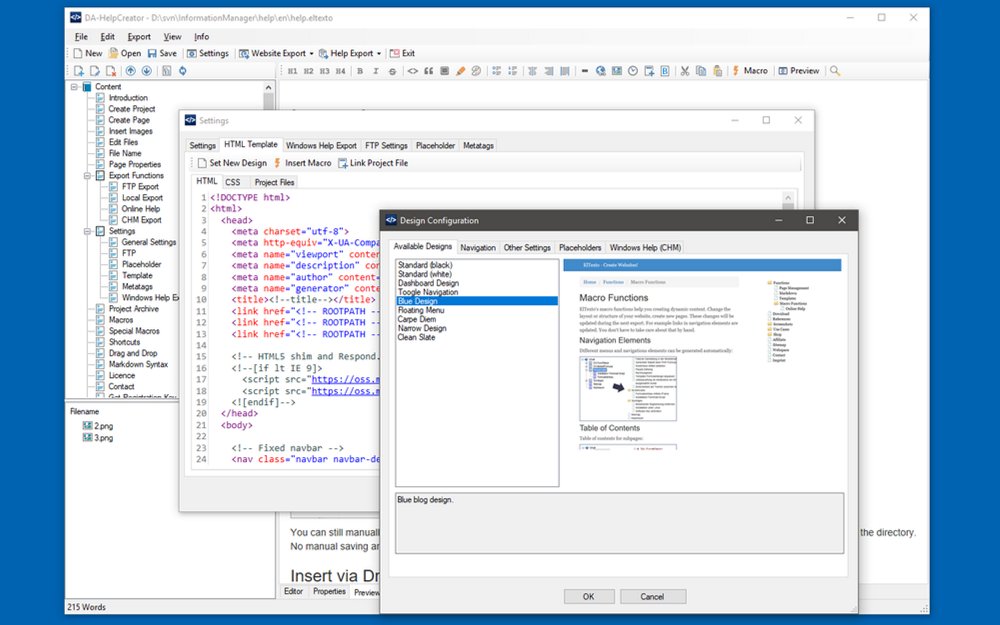
Task: Click the highlighter marker icon
Action: [460, 71]
